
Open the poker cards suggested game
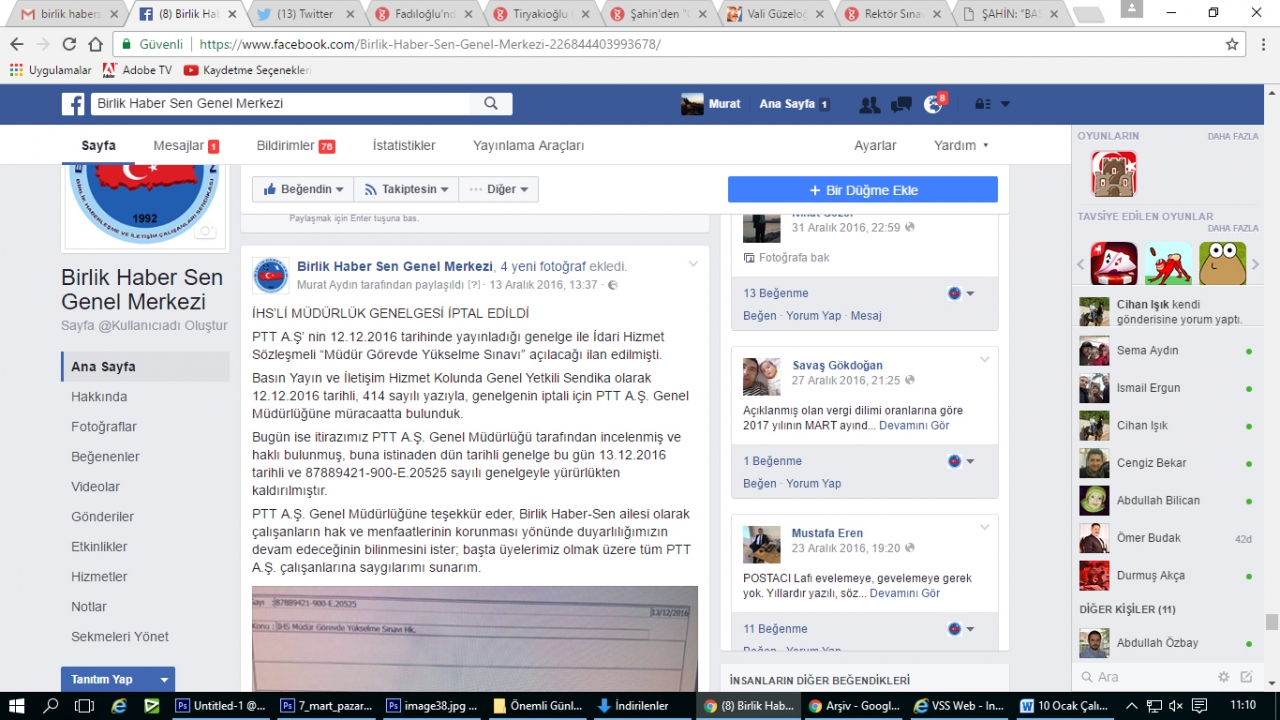point(1113,264)
